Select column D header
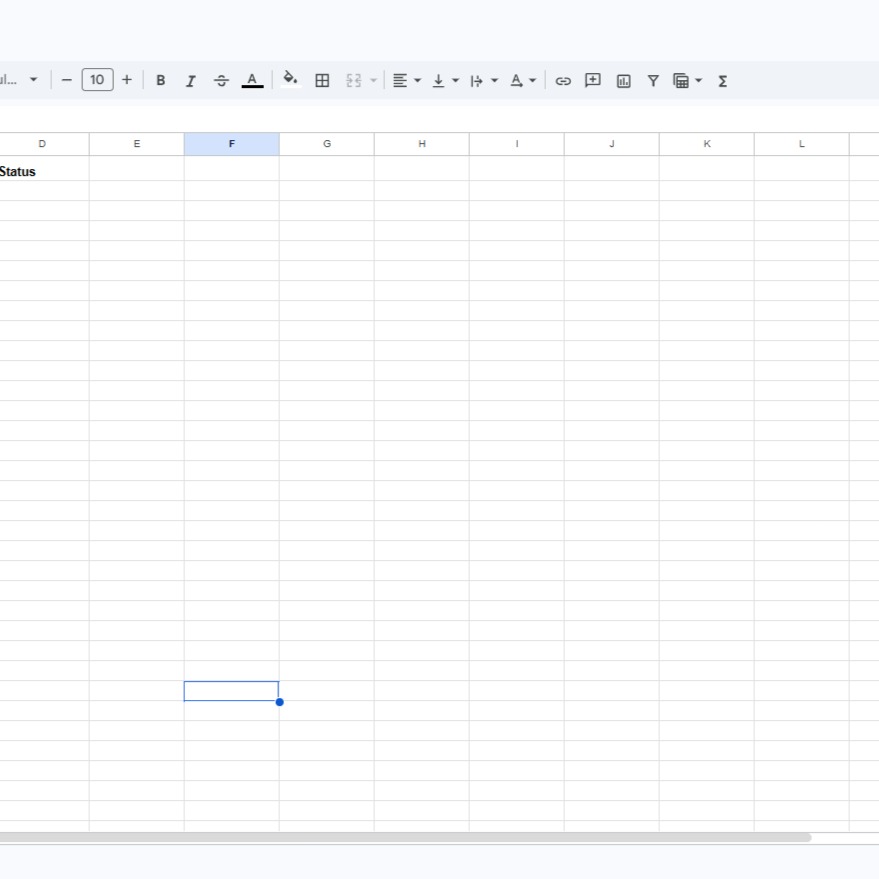Screen dimensions: 879x879 pyautogui.click(x=44, y=144)
